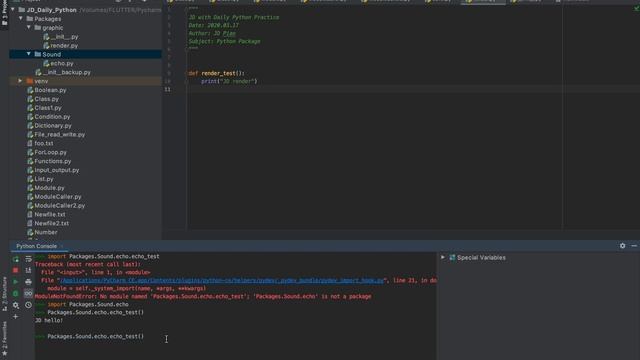Image resolution: width=640 pixels, height=360 pixels.
Task: Open File_read_write.py file
Action: [60, 134]
